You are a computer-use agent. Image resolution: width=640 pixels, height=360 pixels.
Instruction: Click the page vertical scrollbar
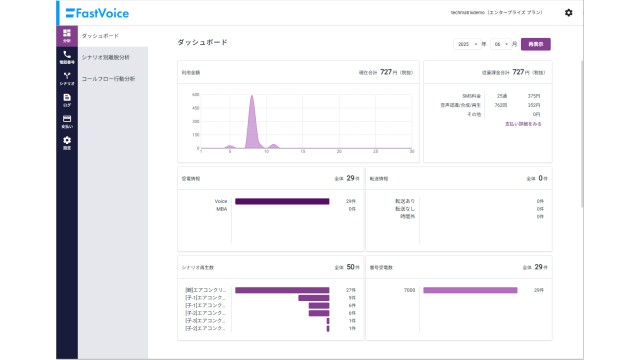582,135
